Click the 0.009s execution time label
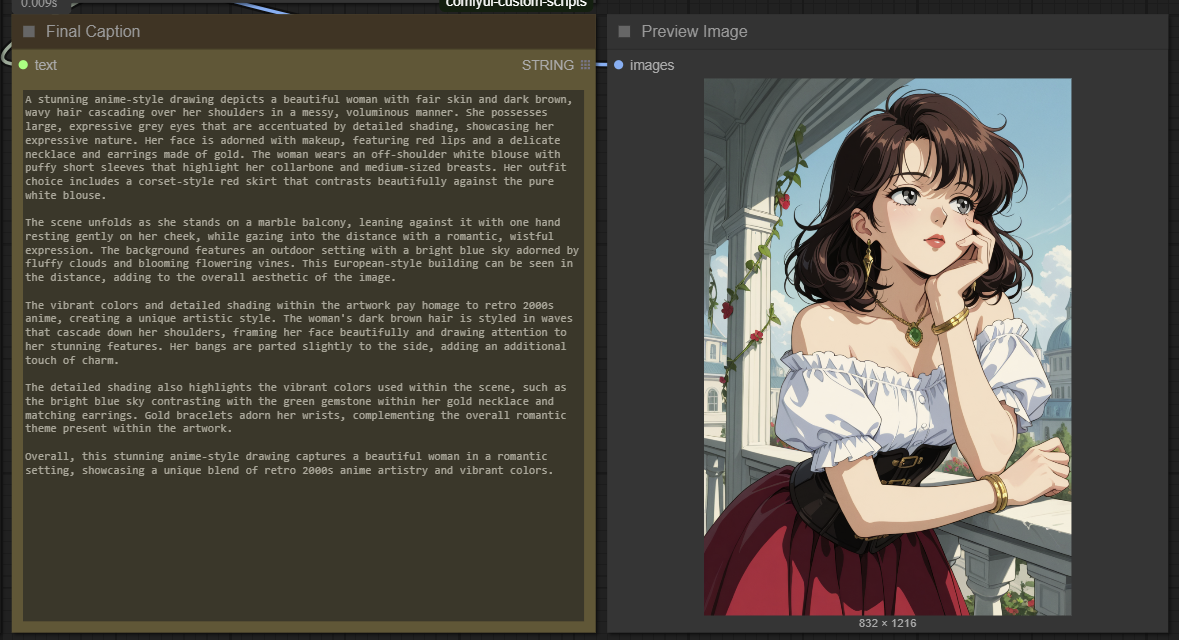The height and width of the screenshot is (640, 1179). click(39, 4)
